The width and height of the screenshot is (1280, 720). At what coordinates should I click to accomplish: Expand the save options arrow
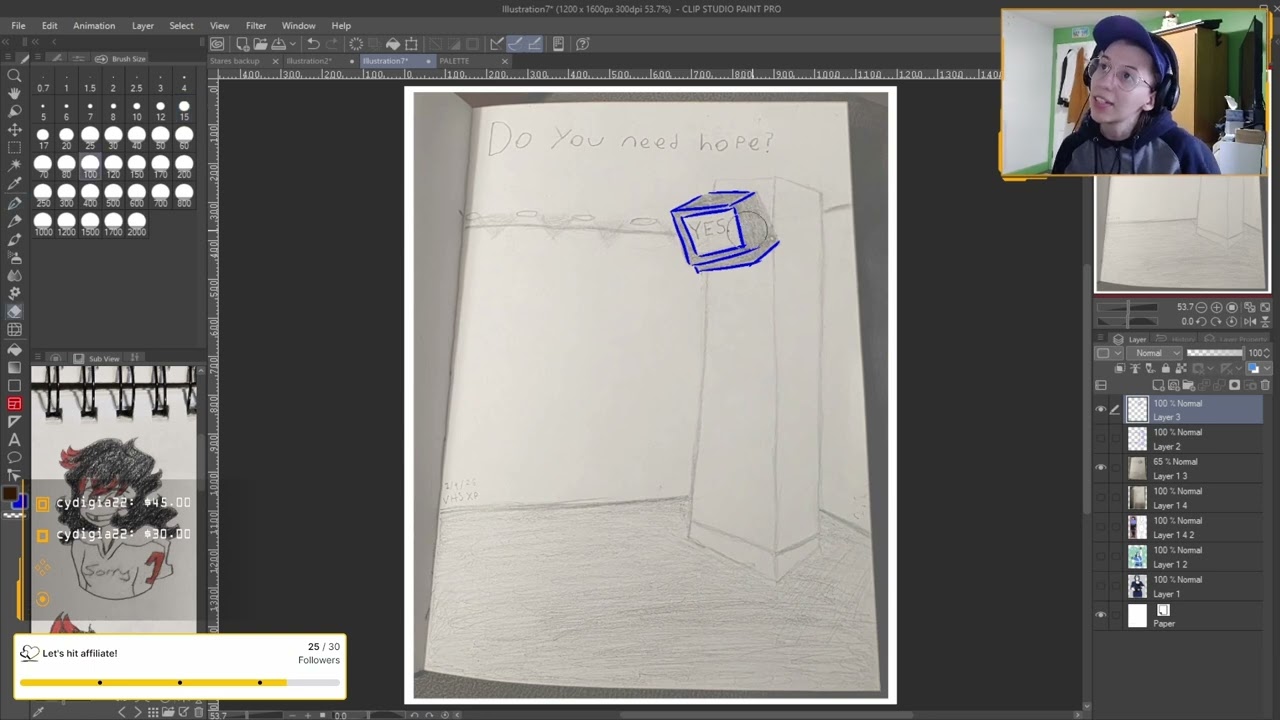[x=291, y=44]
